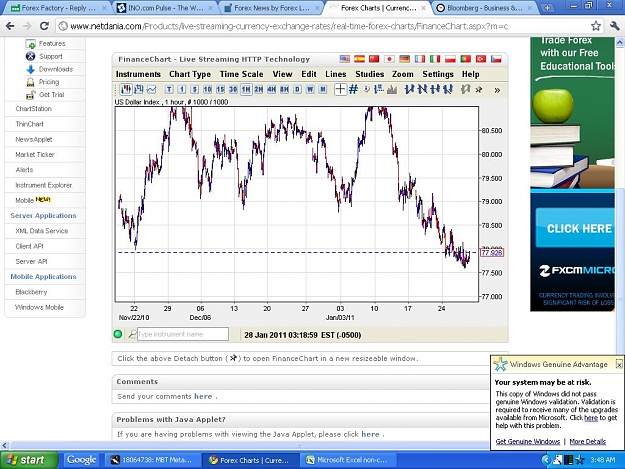Select the OHLC bar chart type icon
Image resolution: width=625 pixels, height=469 pixels.
(139, 89)
